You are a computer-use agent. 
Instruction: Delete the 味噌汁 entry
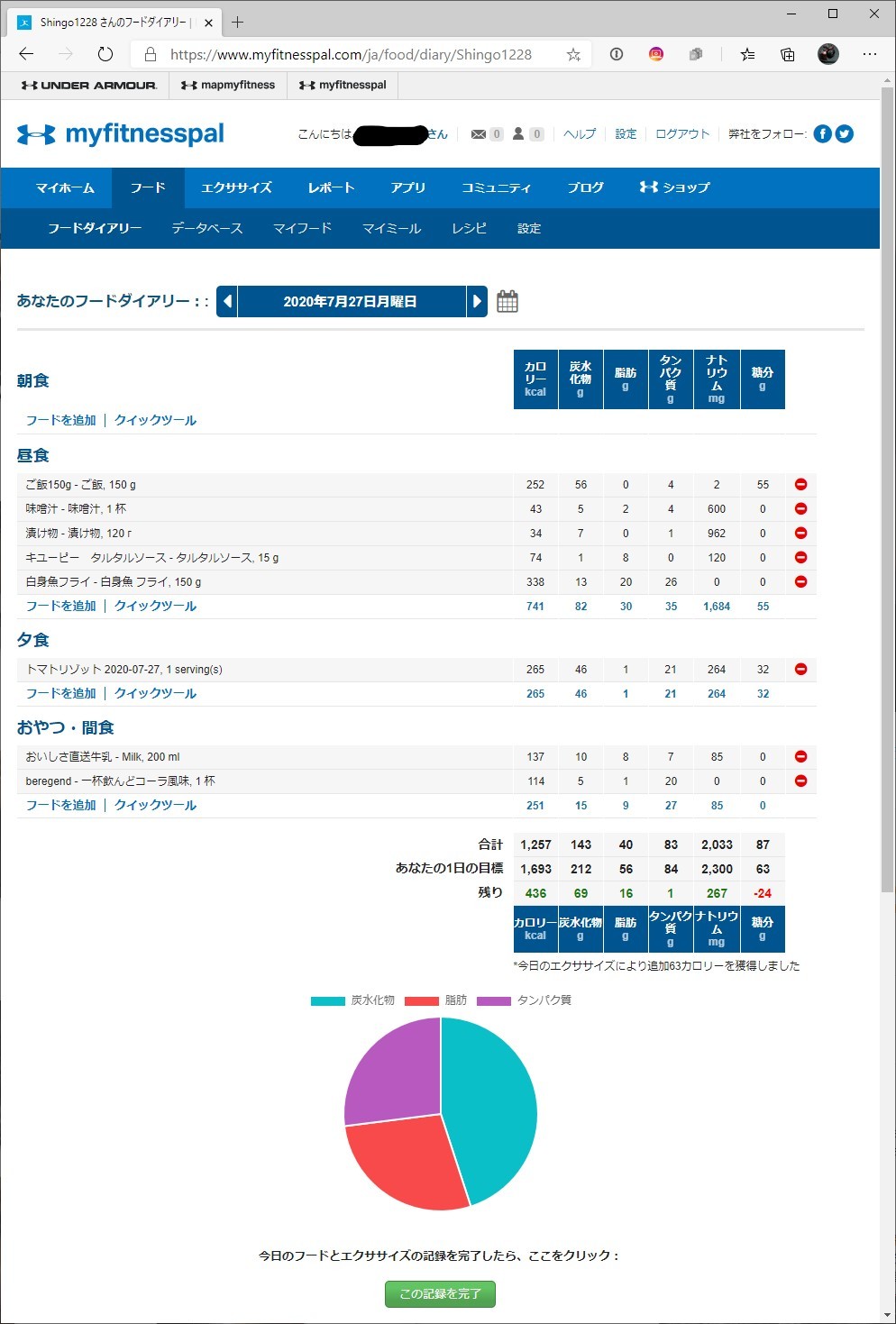[800, 509]
